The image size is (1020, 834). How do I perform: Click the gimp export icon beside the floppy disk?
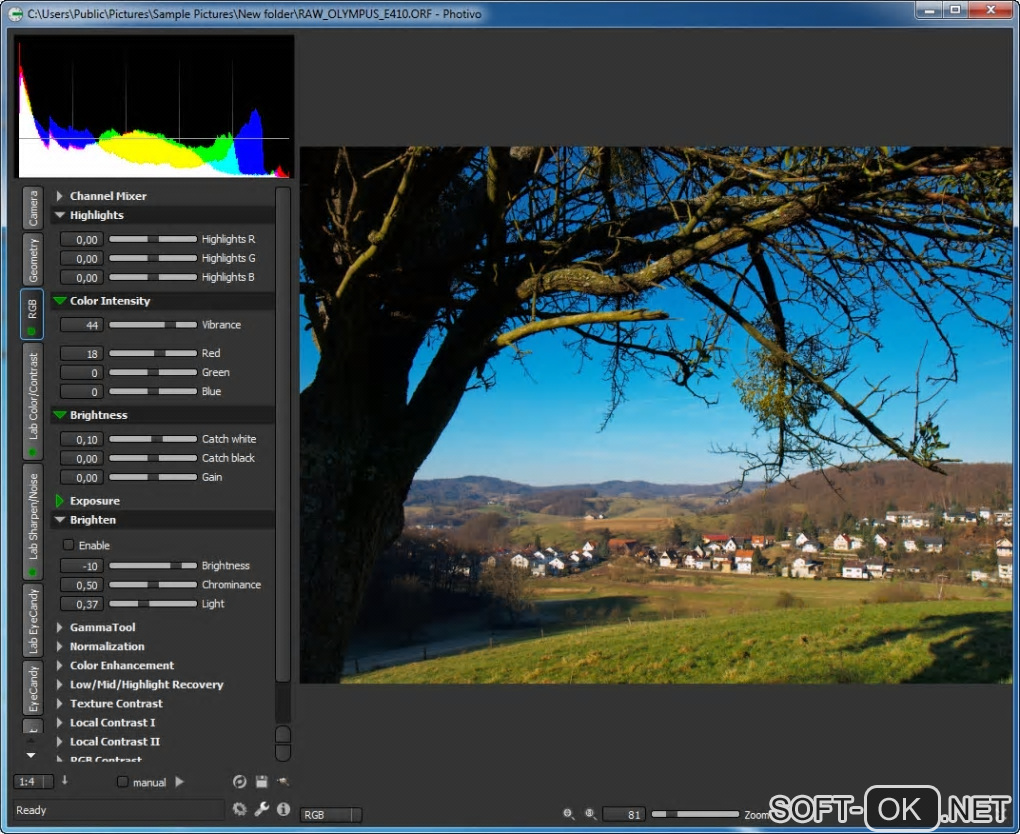click(283, 782)
